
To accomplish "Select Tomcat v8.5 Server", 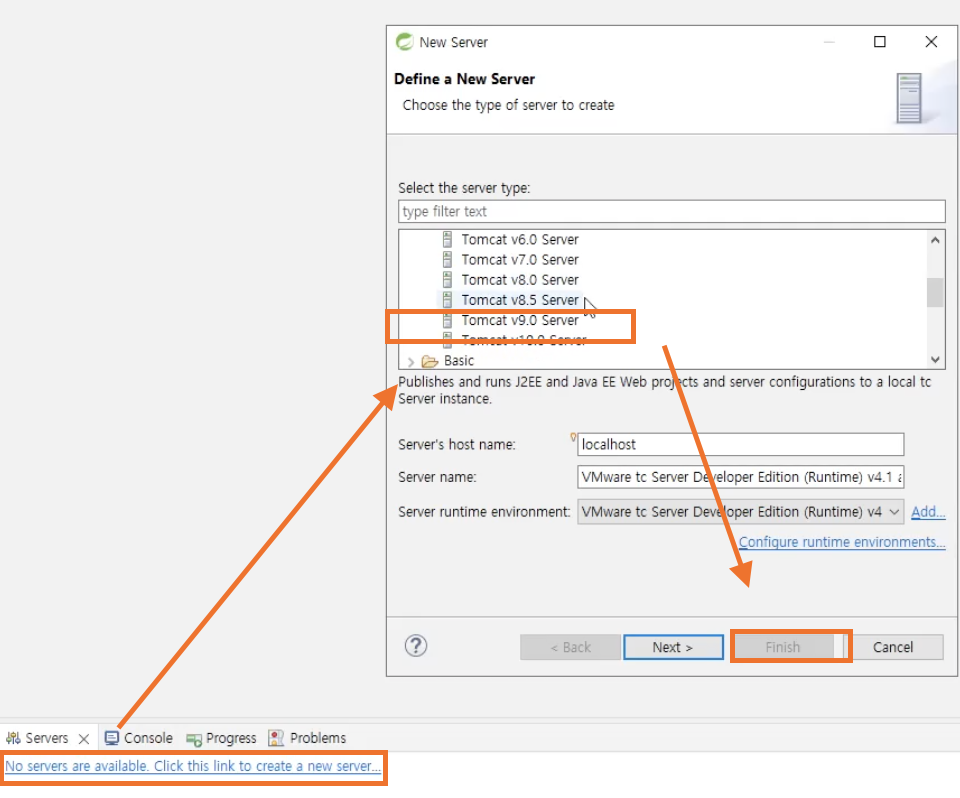I will click(x=519, y=299).
